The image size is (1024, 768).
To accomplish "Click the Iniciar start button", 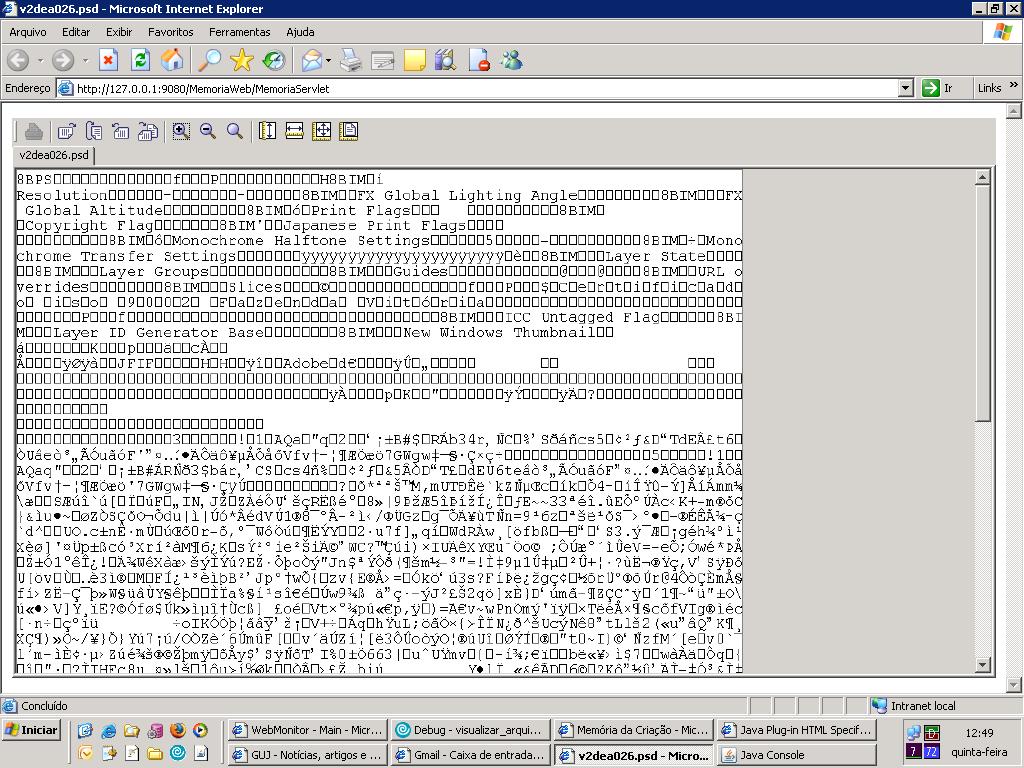I will [31, 730].
